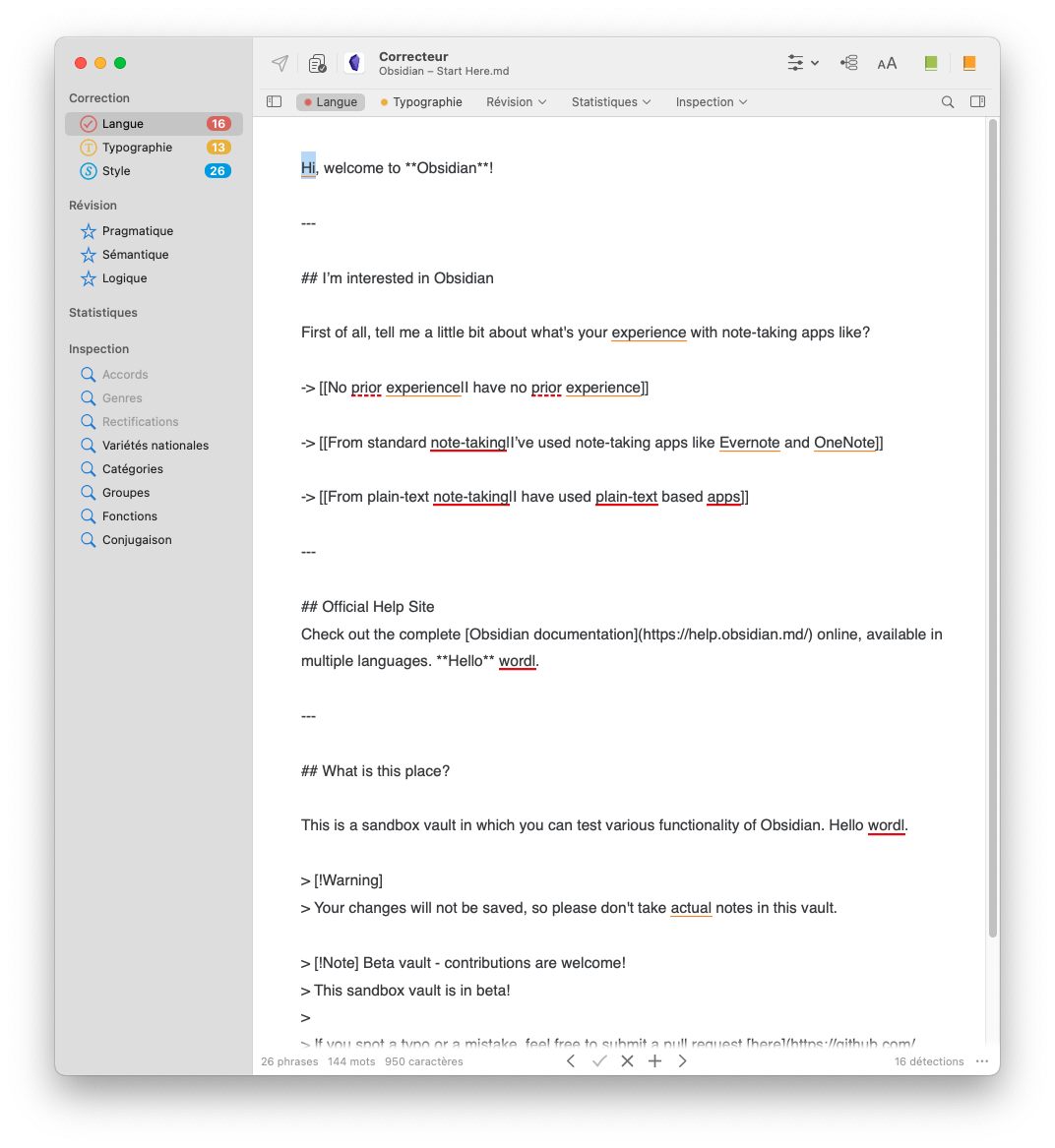
Task: Click the Correcteur window title
Action: coord(413,56)
